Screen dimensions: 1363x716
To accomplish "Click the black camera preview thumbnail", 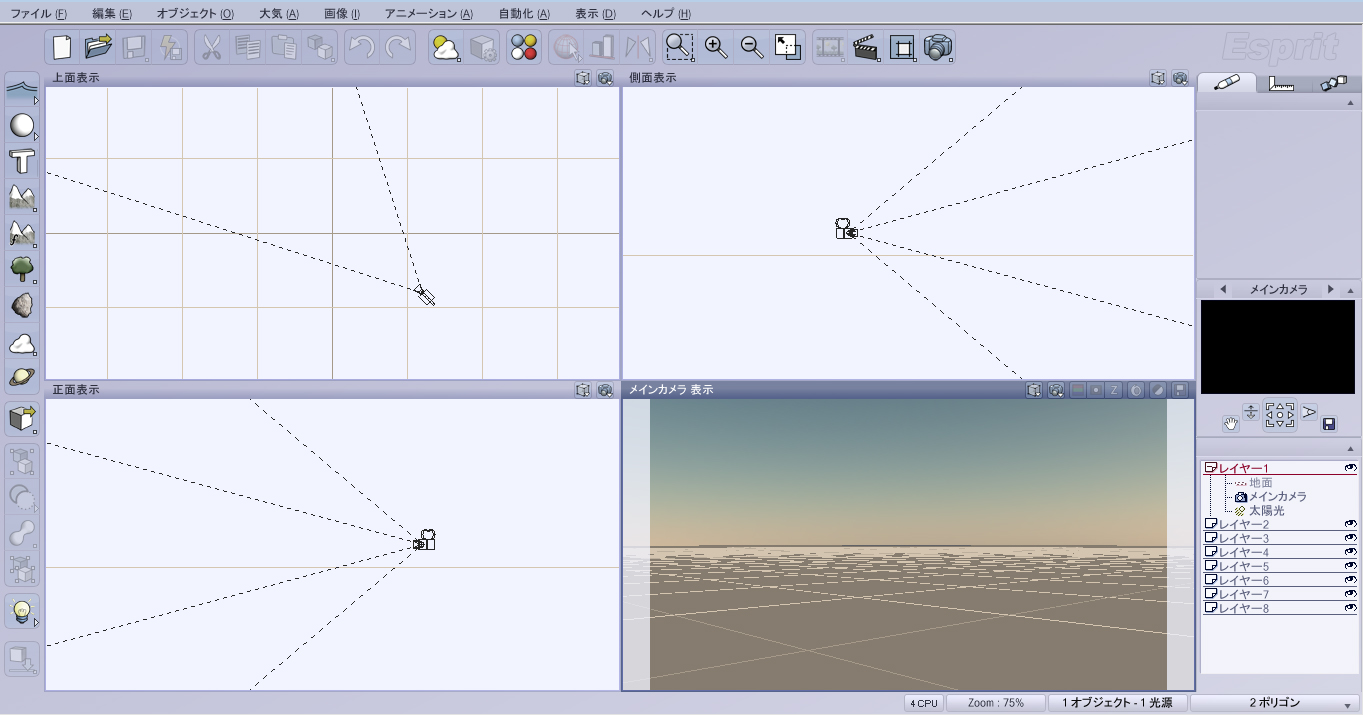I will pos(1277,347).
